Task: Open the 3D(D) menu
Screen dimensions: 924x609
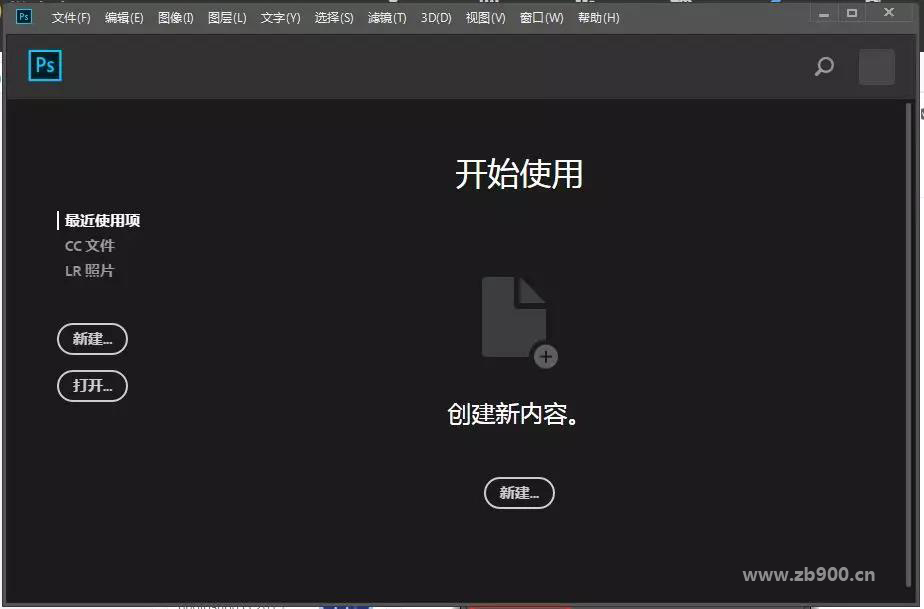Action: (x=436, y=18)
